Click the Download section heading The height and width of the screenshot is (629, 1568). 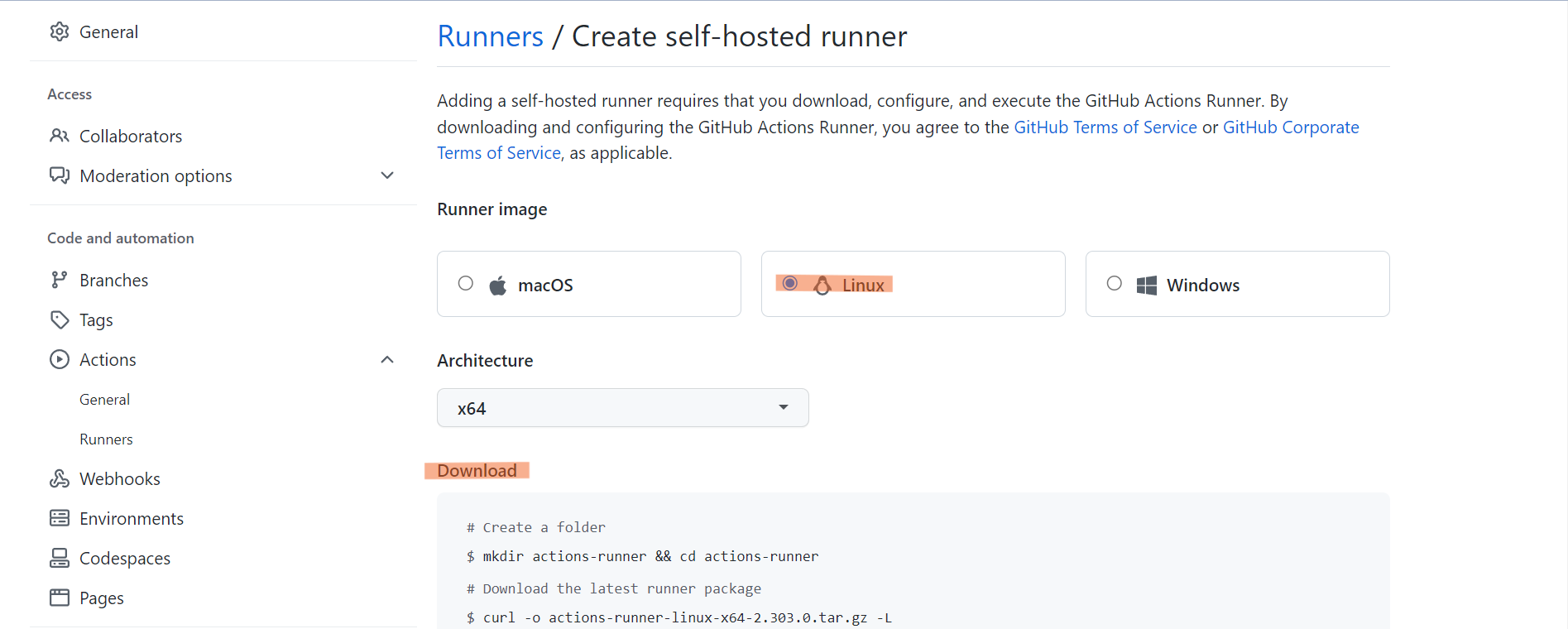477,470
